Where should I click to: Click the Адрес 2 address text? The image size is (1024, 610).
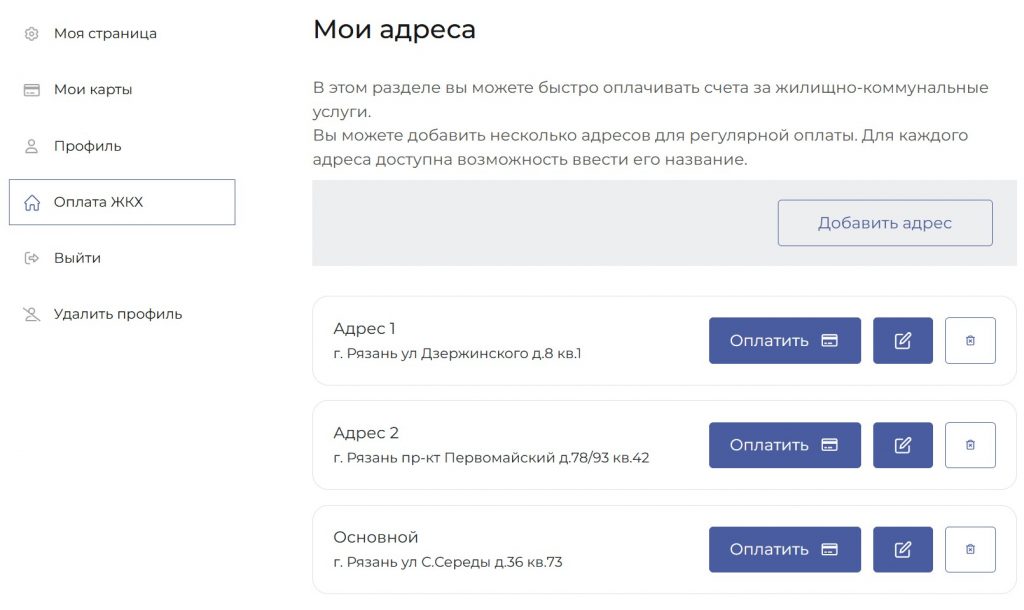pyautogui.click(x=491, y=459)
